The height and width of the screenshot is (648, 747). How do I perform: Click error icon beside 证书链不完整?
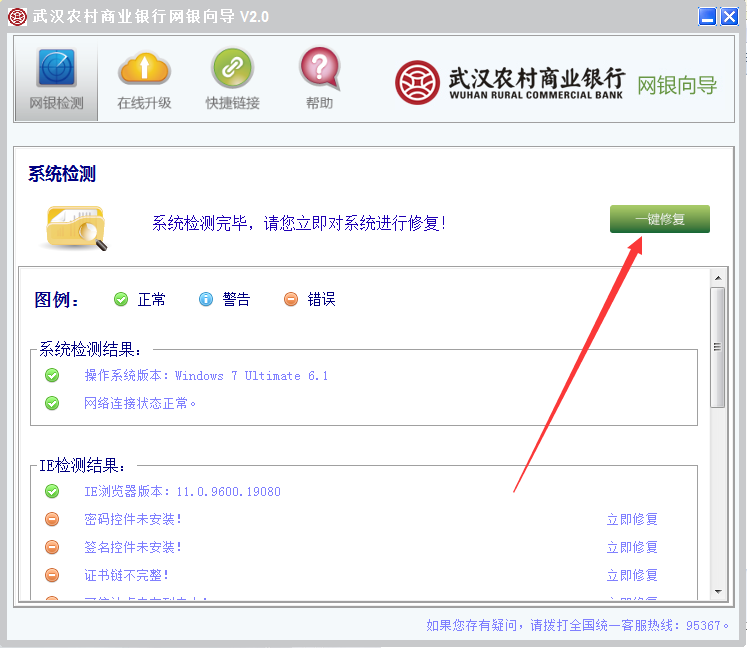coord(52,575)
